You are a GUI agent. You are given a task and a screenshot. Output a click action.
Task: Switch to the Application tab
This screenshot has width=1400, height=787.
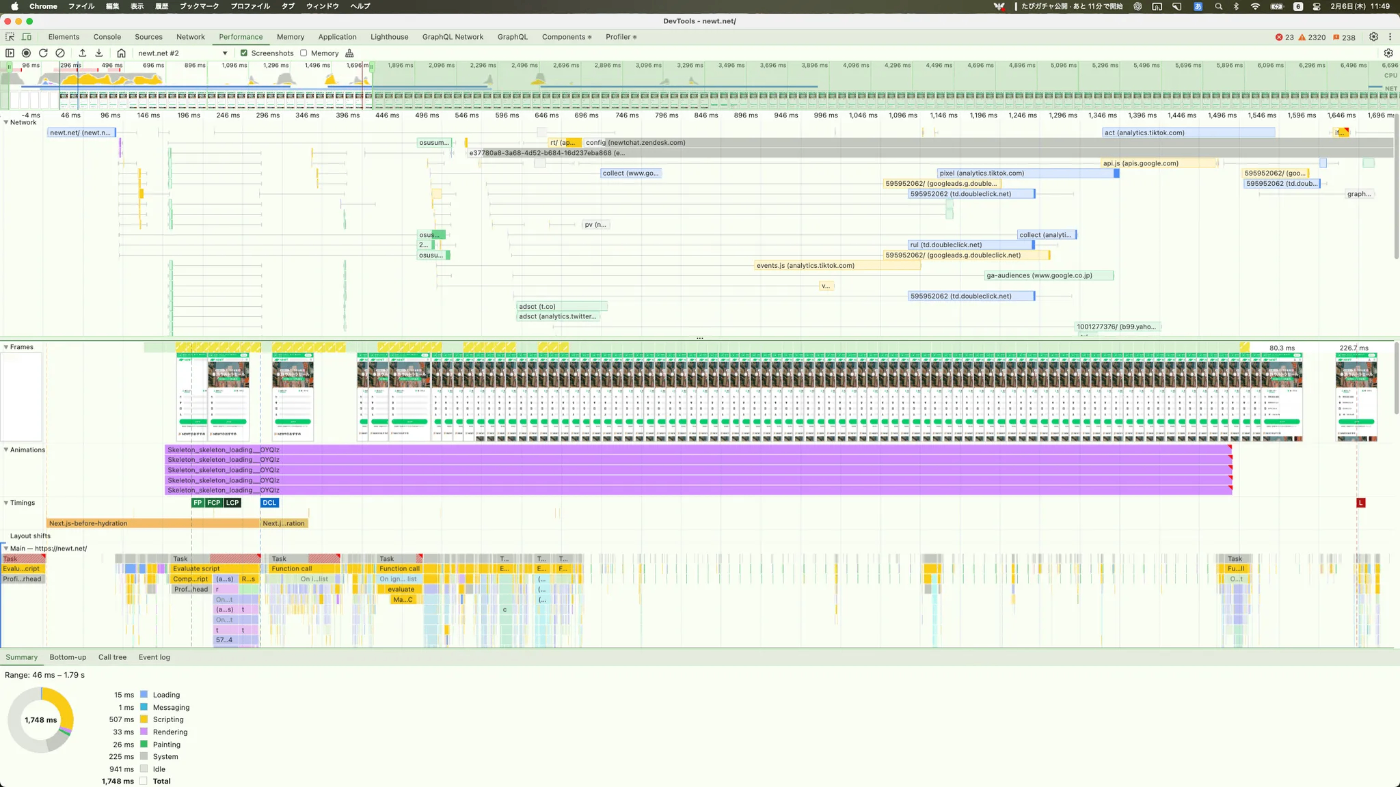[x=337, y=37]
